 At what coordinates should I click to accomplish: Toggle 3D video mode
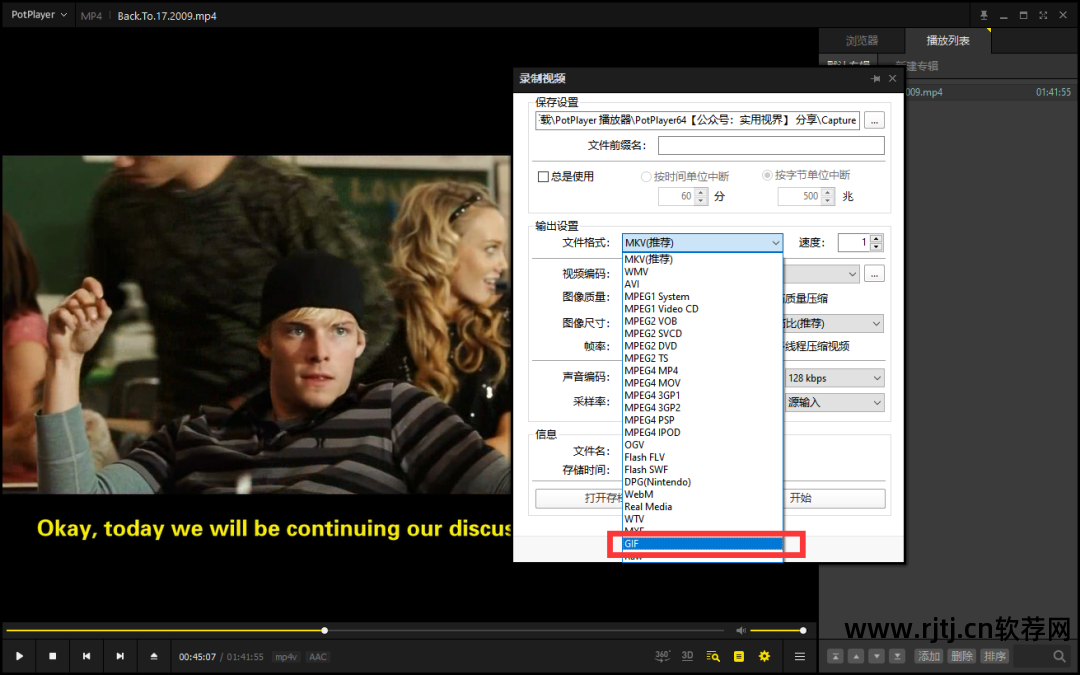pos(687,656)
